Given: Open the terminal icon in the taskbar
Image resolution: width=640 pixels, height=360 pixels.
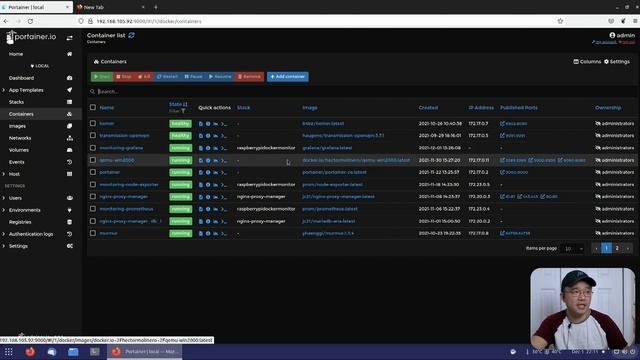Looking at the screenshot, I should point(95,351).
